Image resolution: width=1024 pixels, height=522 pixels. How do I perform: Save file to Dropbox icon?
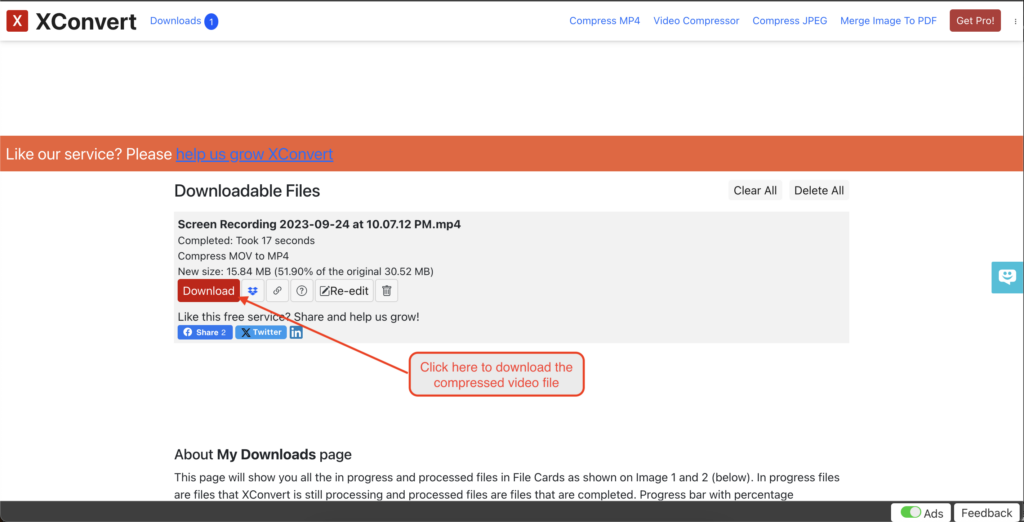point(253,291)
